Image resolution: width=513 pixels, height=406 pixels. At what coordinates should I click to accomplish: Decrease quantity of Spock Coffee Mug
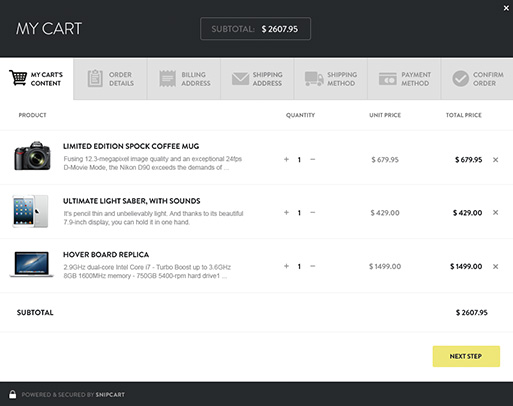point(312,159)
